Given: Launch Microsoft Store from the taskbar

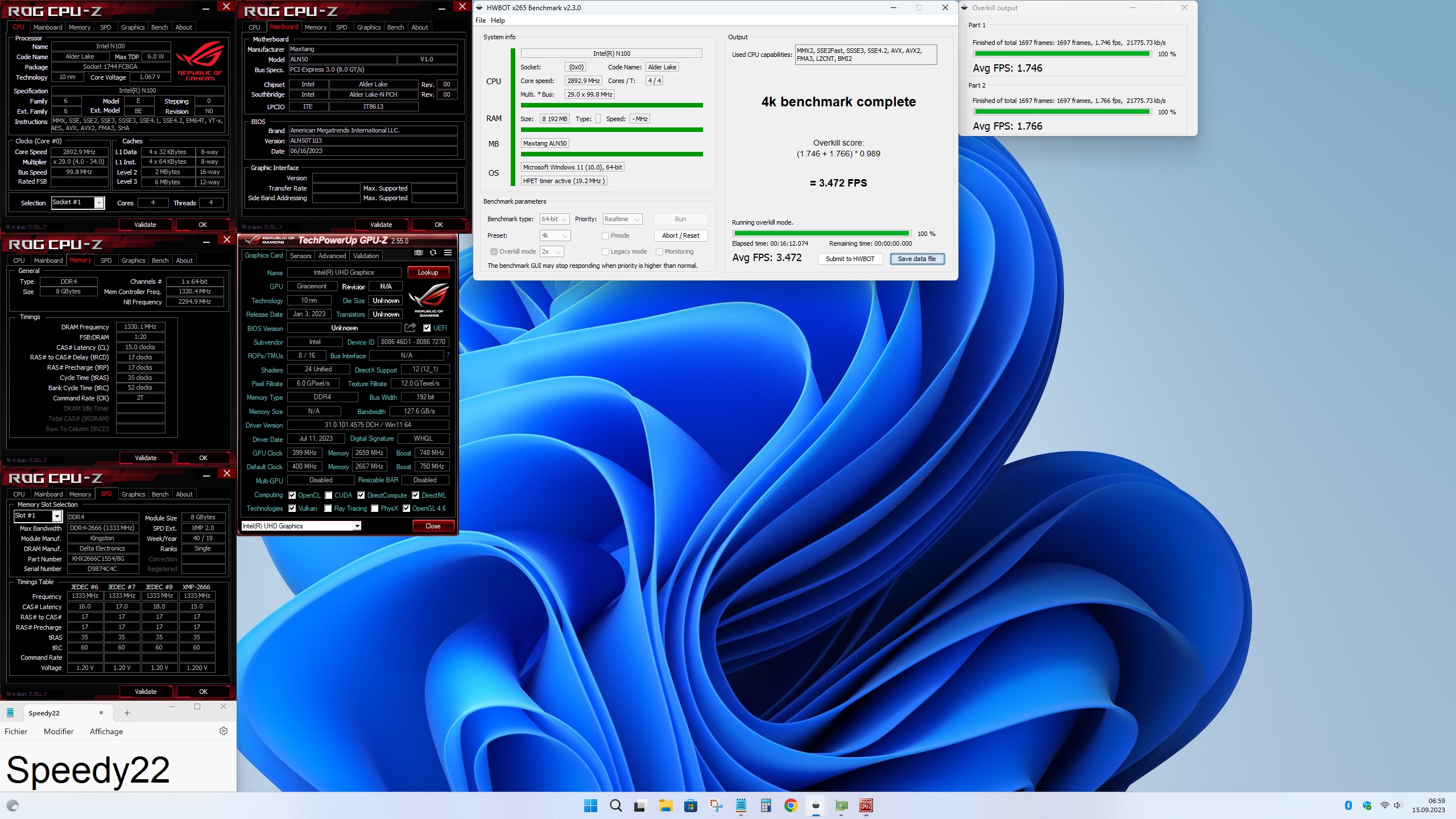Looking at the screenshot, I should [690, 805].
